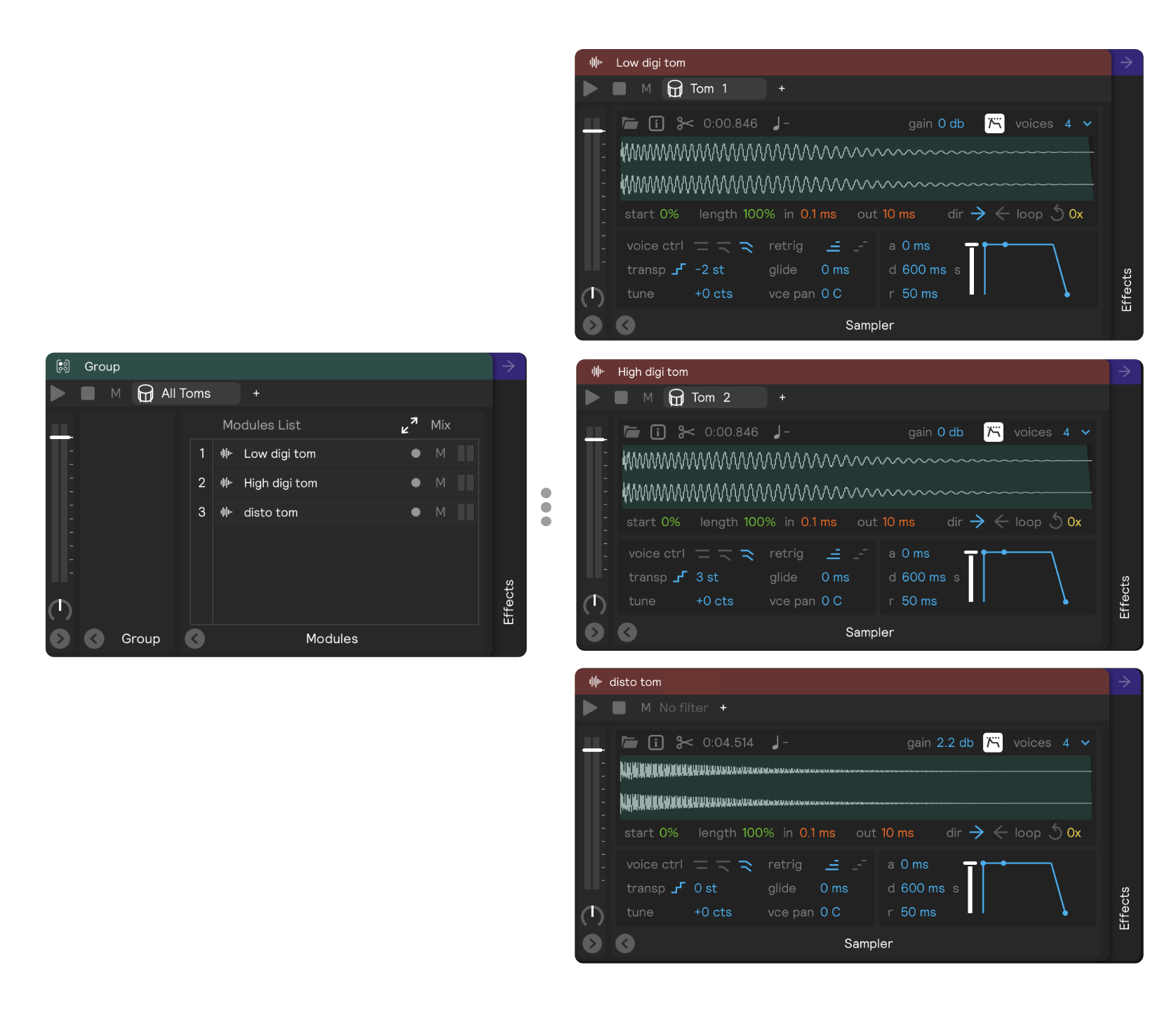
Task: Click three-dot connector between Group and samplers
Action: click(x=546, y=507)
